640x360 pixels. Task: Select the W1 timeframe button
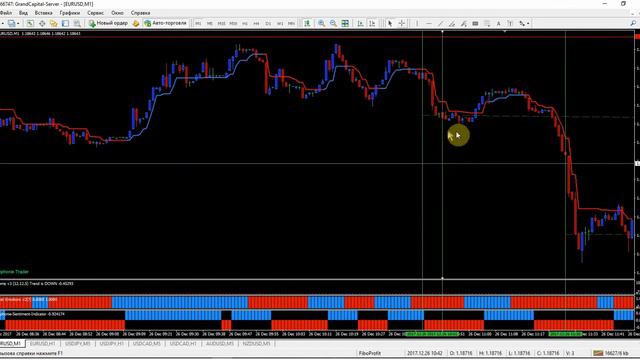pos(280,24)
